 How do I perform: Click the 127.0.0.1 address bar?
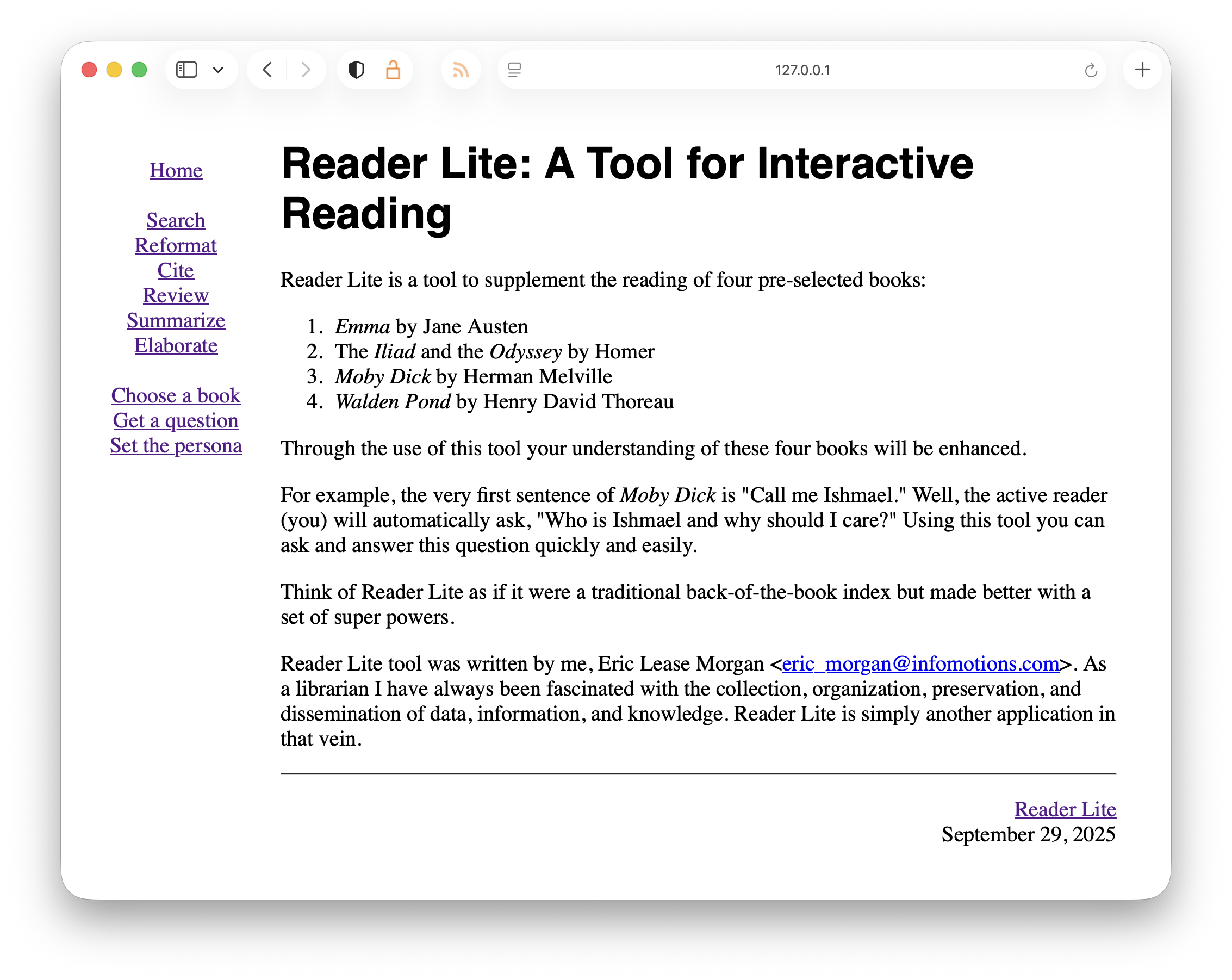click(802, 70)
